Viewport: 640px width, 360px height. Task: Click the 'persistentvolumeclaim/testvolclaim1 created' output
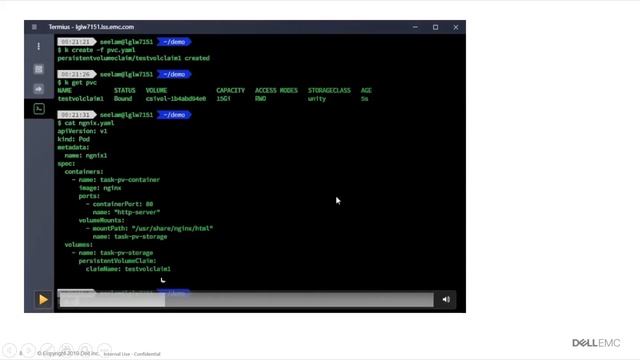(x=133, y=58)
